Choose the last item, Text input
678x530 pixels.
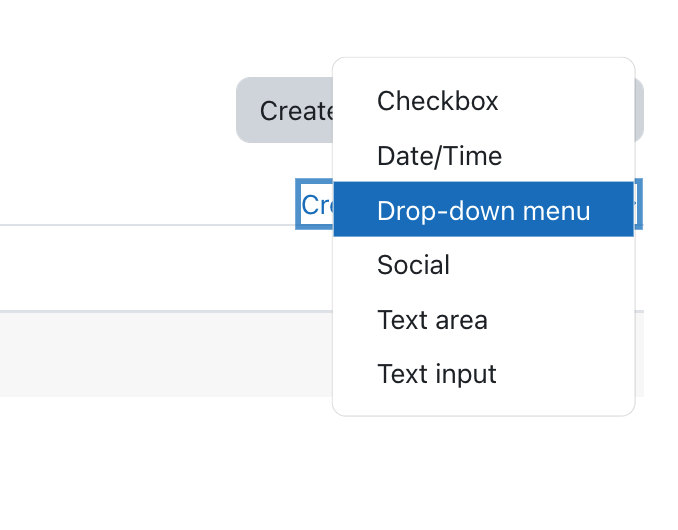pos(483,374)
